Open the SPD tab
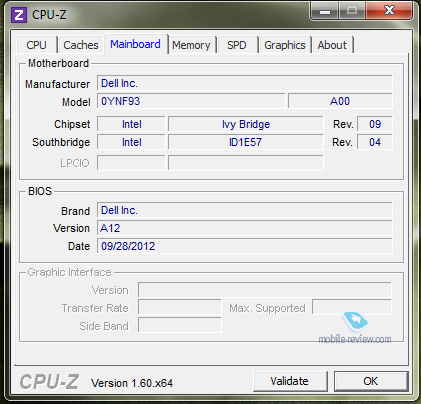The width and height of the screenshot is (421, 404). pos(237,45)
